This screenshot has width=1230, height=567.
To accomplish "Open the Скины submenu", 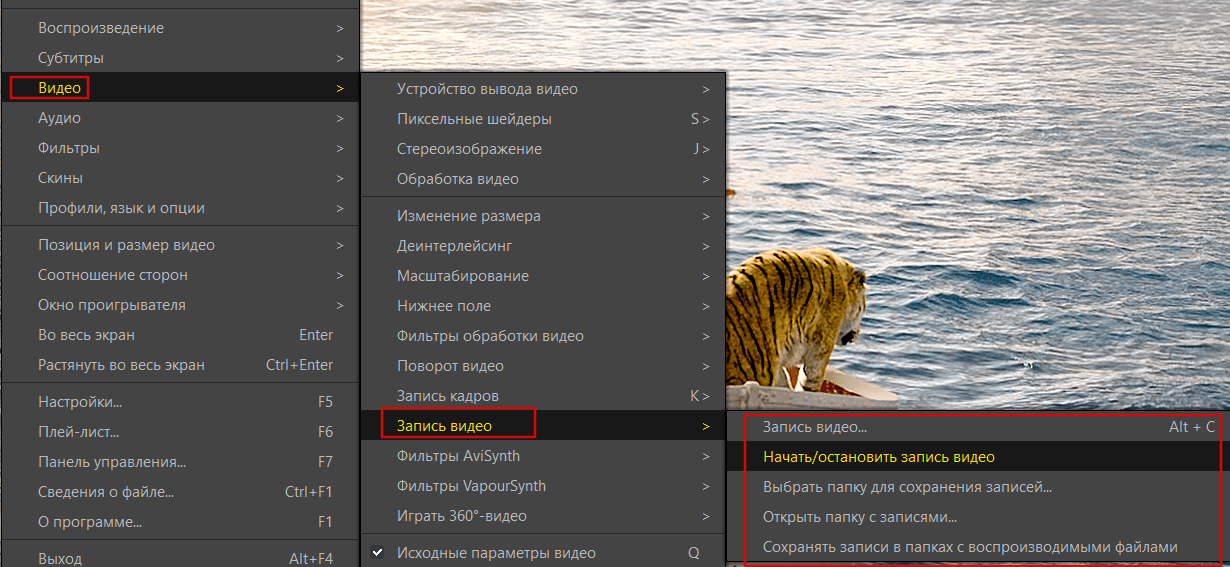I will pyautogui.click(x=60, y=178).
